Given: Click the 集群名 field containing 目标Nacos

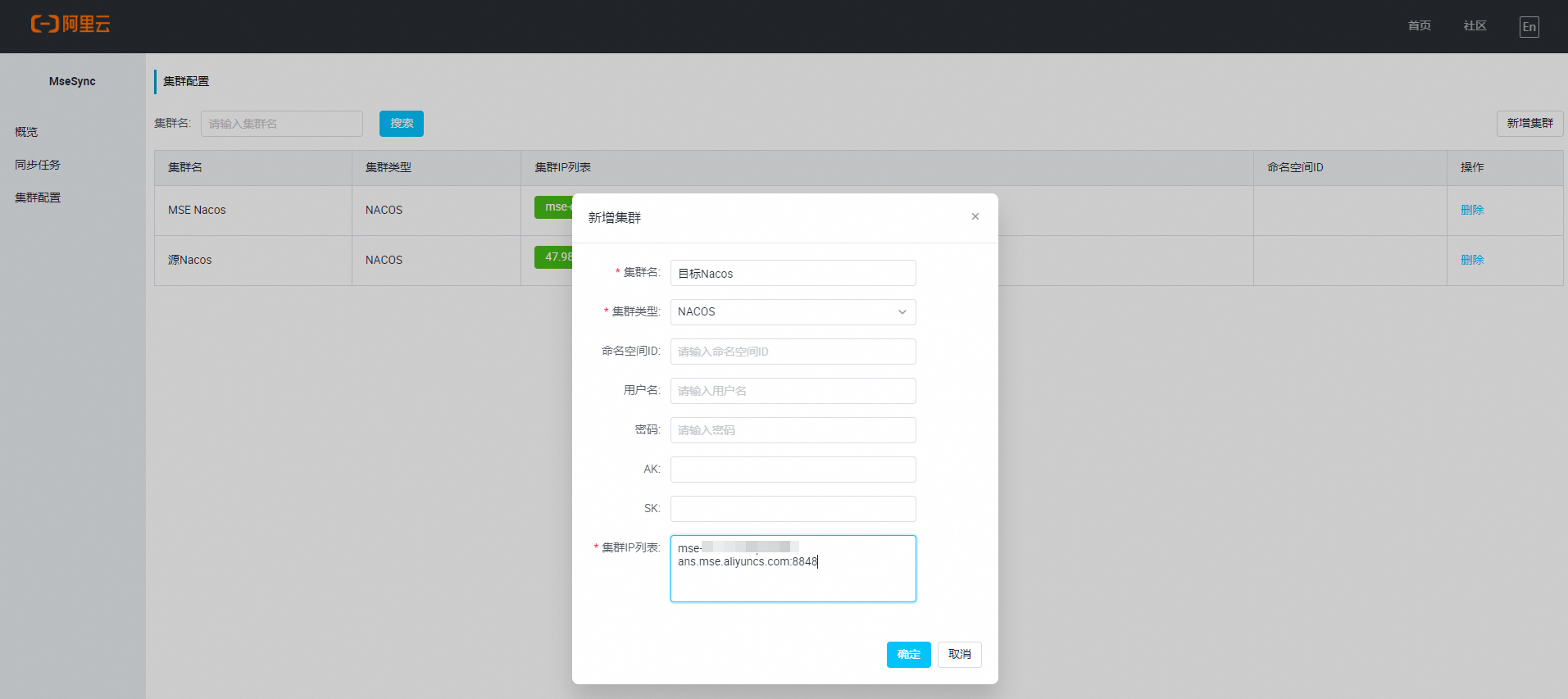Looking at the screenshot, I should click(x=793, y=273).
